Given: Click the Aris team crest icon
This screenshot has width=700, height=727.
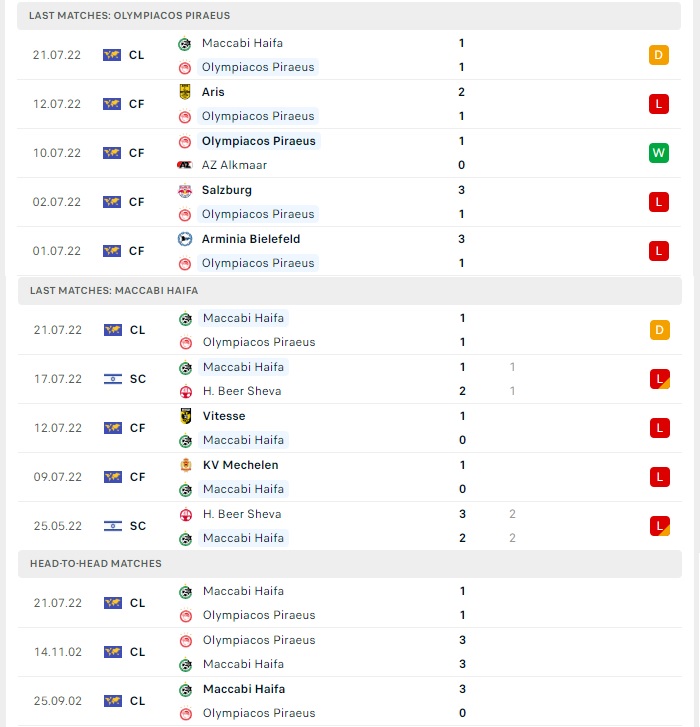Looking at the screenshot, I should (185, 92).
